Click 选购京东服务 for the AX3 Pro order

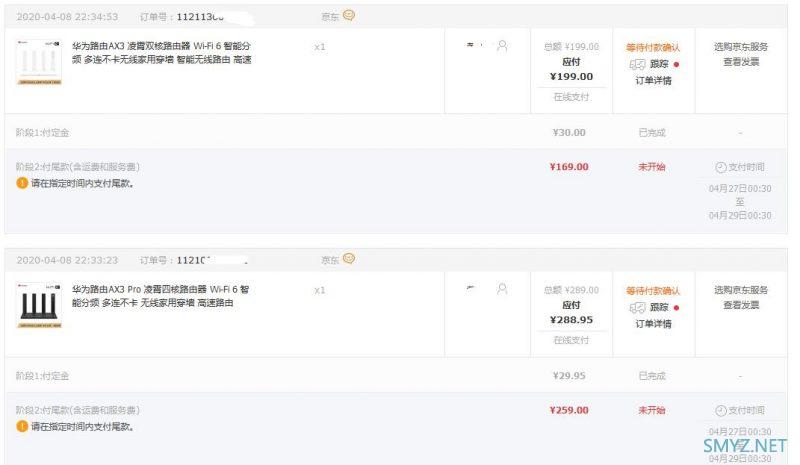pos(741,290)
